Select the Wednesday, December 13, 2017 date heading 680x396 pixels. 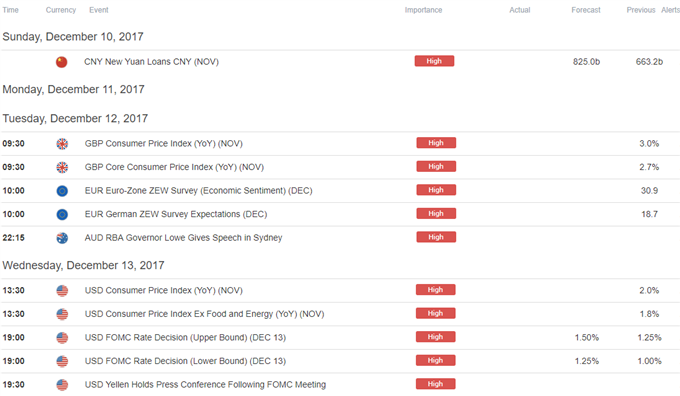point(83,265)
